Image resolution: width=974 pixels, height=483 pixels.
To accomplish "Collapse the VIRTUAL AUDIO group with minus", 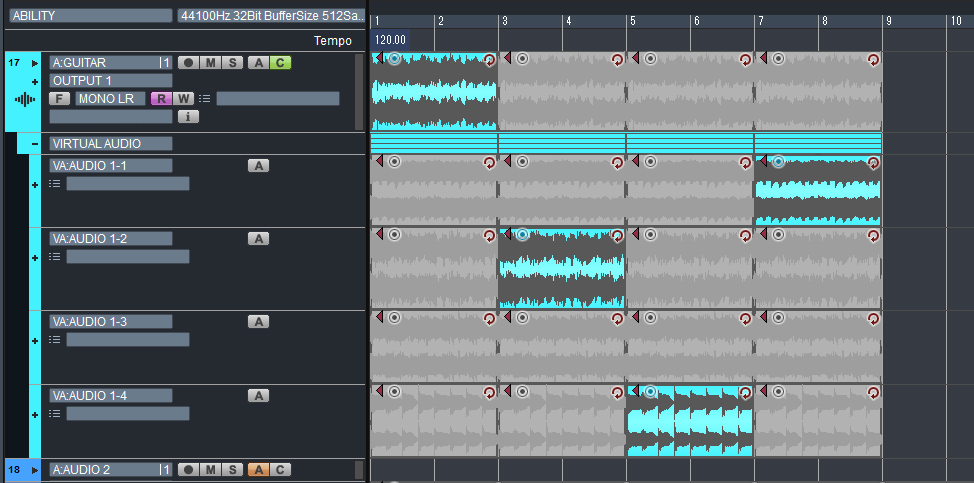I will coord(35,144).
